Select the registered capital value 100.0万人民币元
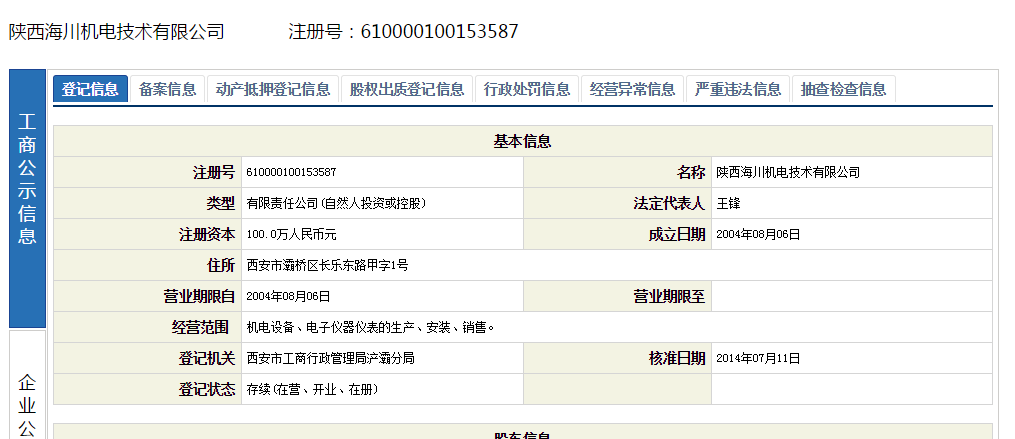1015x439 pixels. click(x=292, y=234)
